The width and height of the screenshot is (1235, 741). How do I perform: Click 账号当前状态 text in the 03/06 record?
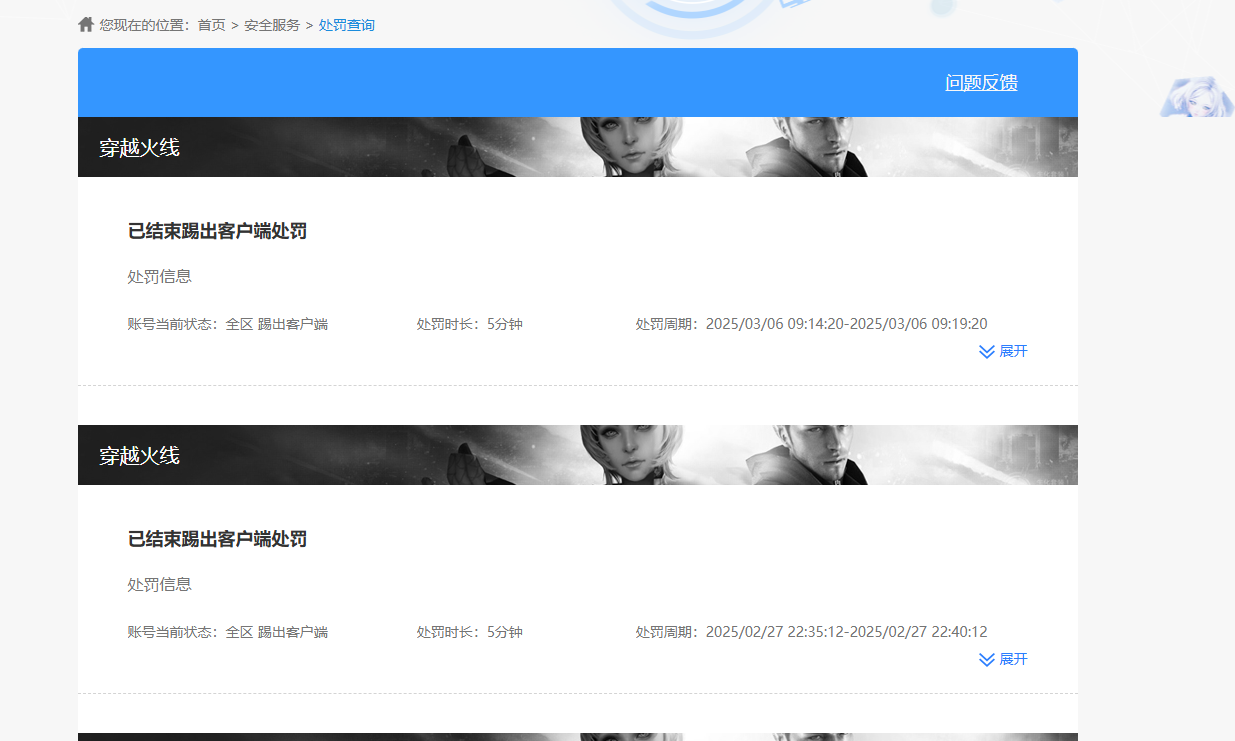[228, 324]
